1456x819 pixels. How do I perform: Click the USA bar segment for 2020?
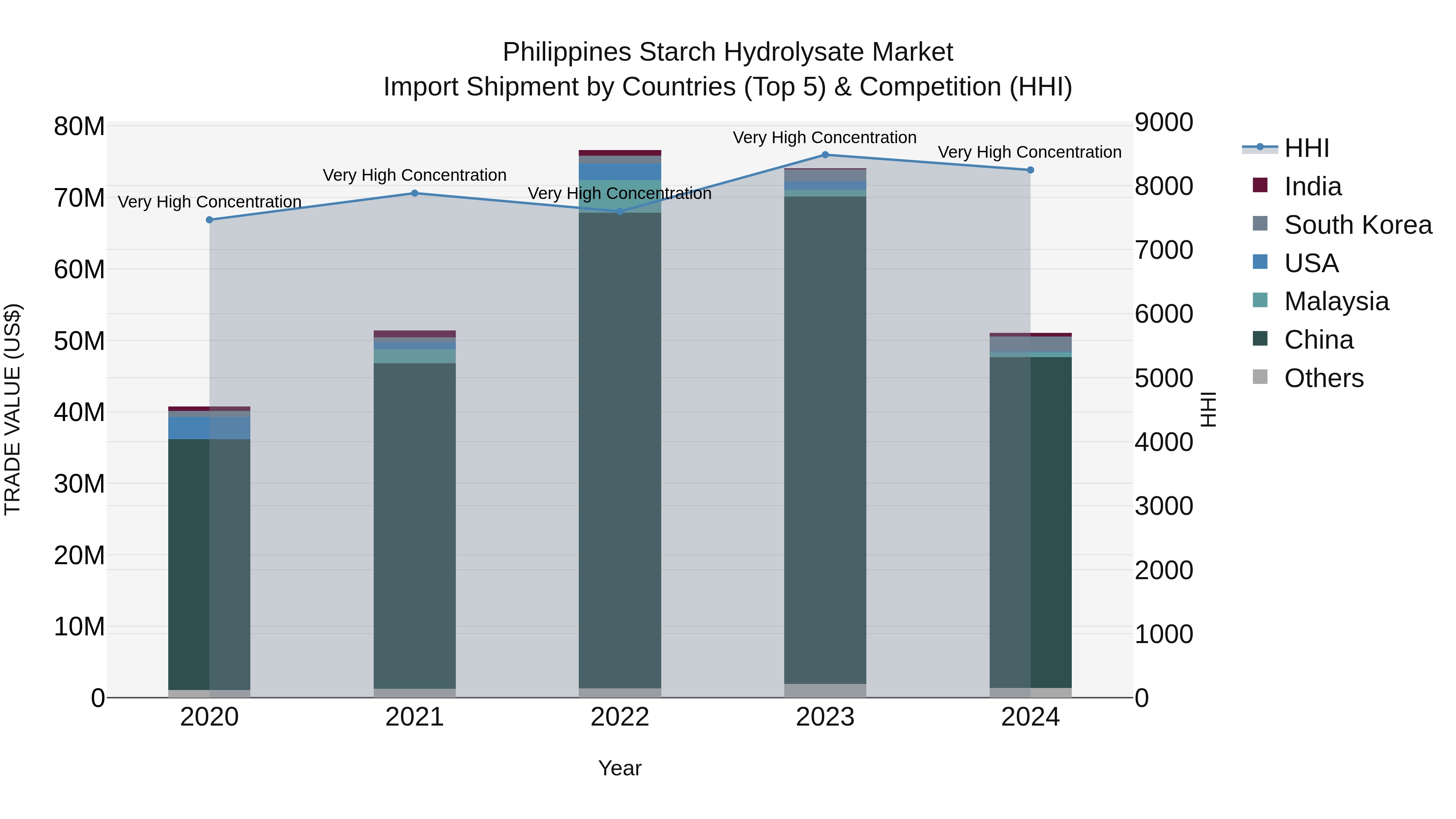(209, 428)
